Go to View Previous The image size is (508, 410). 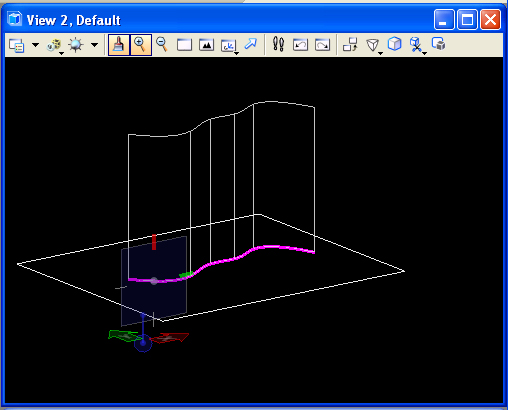click(300, 45)
